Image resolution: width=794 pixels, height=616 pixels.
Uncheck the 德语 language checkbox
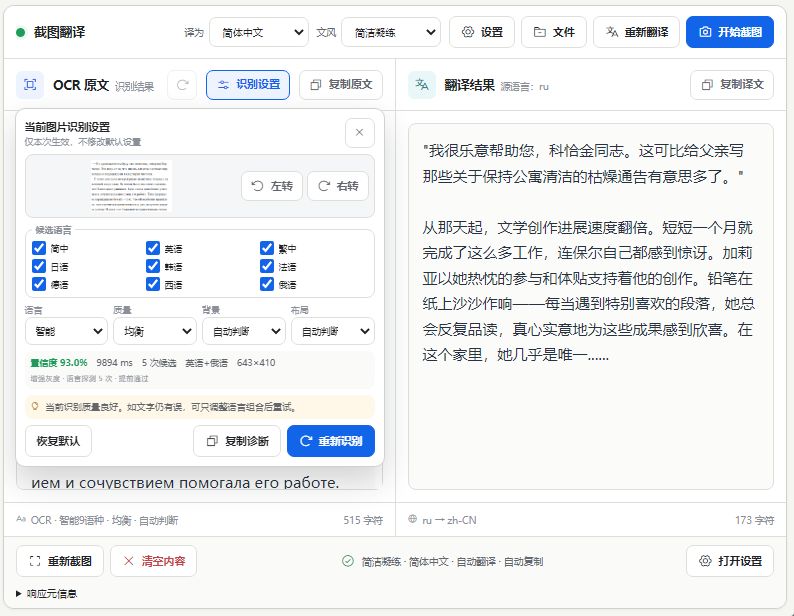[x=39, y=284]
